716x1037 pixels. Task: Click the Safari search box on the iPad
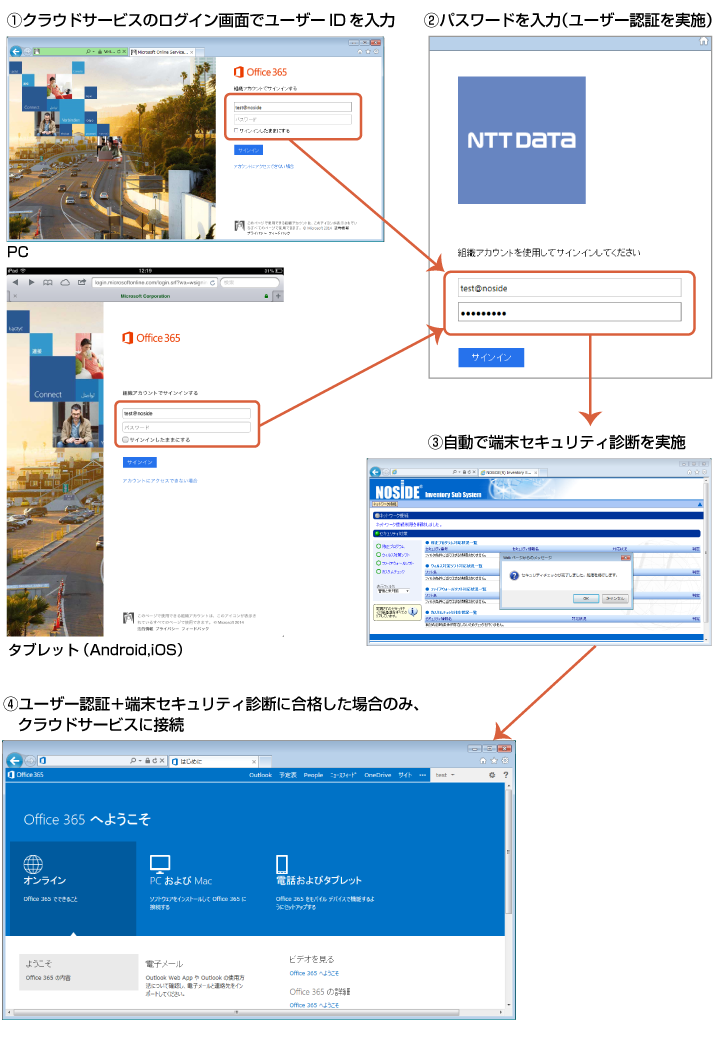(x=251, y=282)
